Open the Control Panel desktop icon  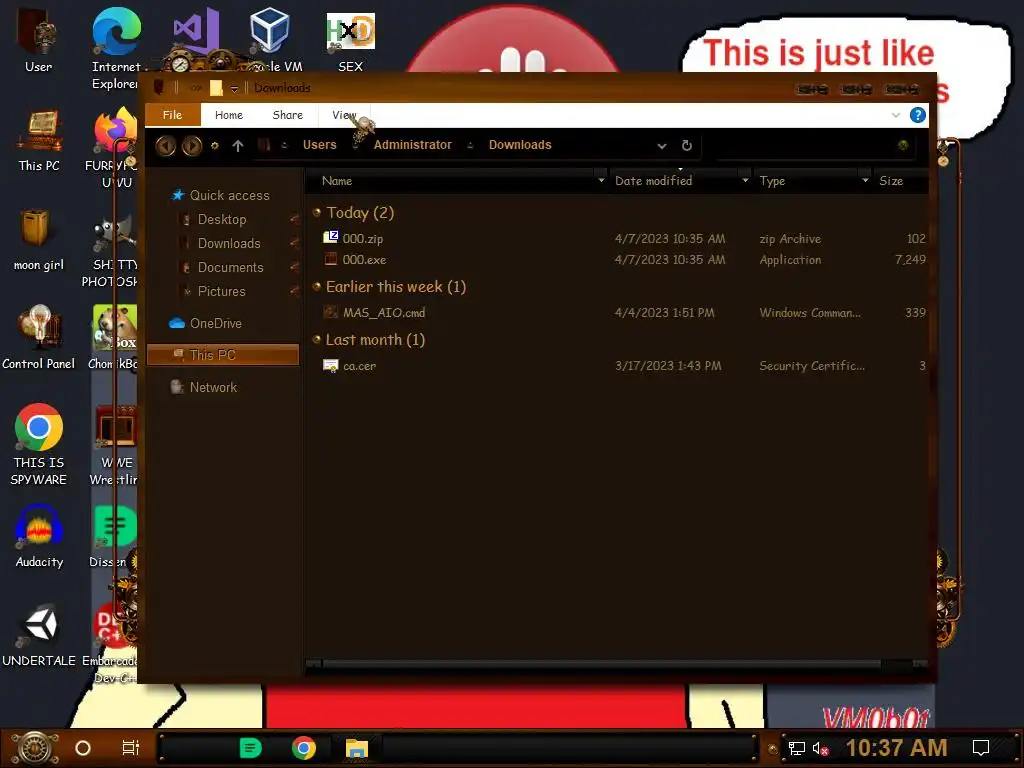(38, 337)
